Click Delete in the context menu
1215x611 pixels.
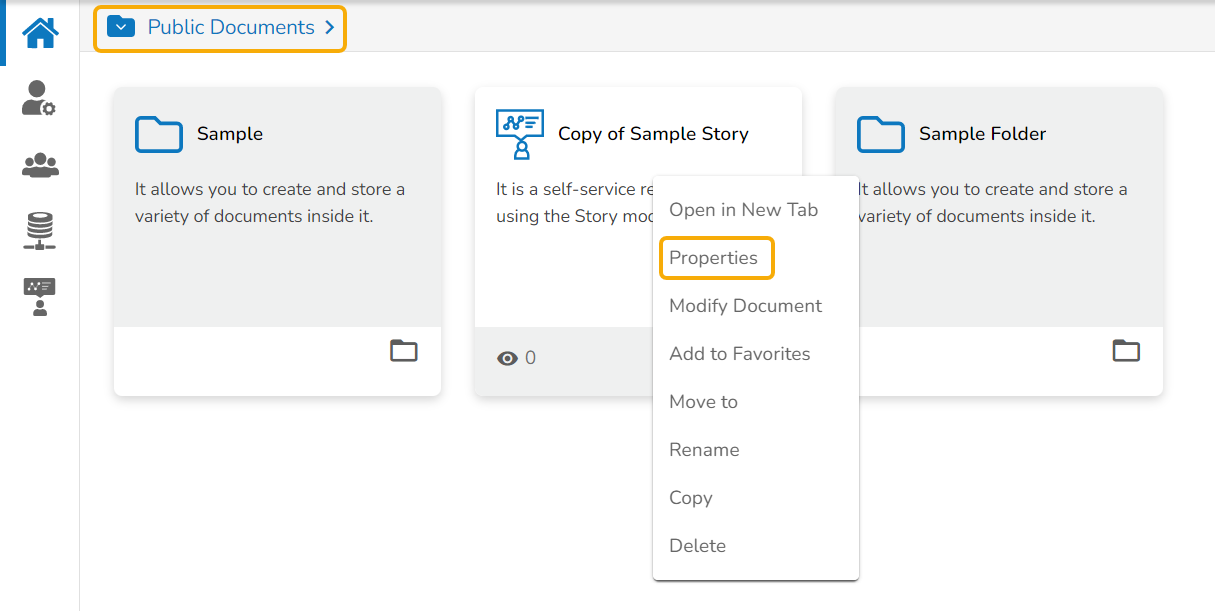point(697,546)
